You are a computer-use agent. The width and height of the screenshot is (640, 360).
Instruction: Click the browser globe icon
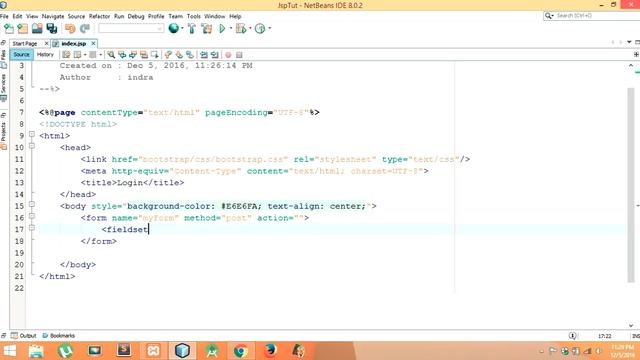(173, 29)
